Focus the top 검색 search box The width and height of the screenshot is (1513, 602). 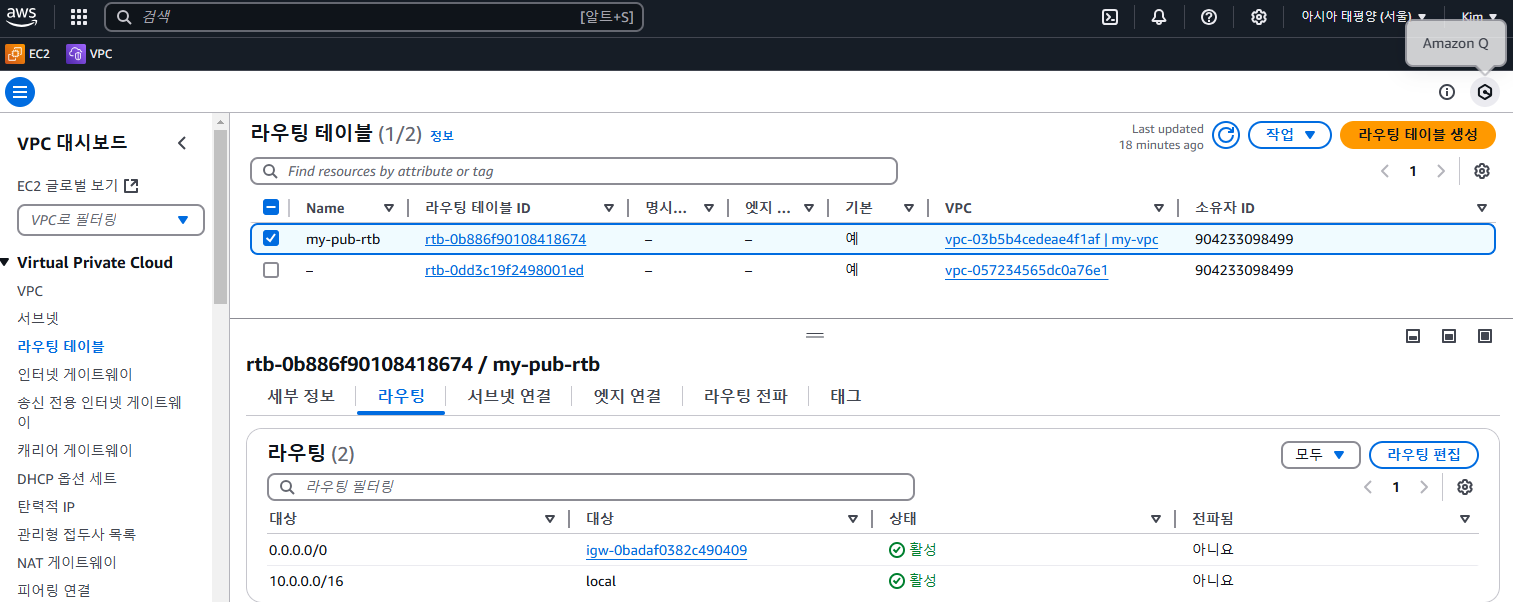374,17
